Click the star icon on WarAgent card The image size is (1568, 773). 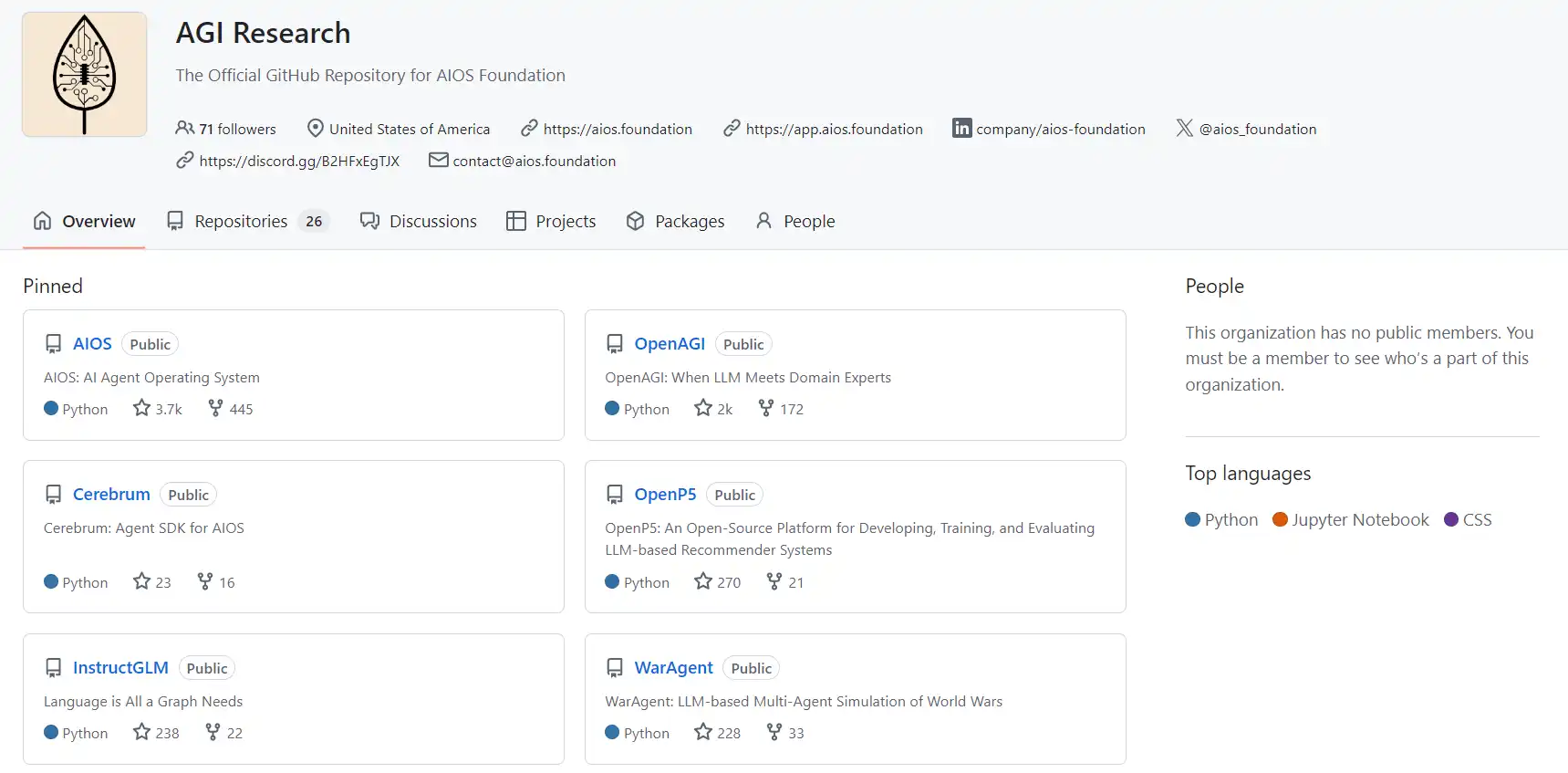(702, 732)
